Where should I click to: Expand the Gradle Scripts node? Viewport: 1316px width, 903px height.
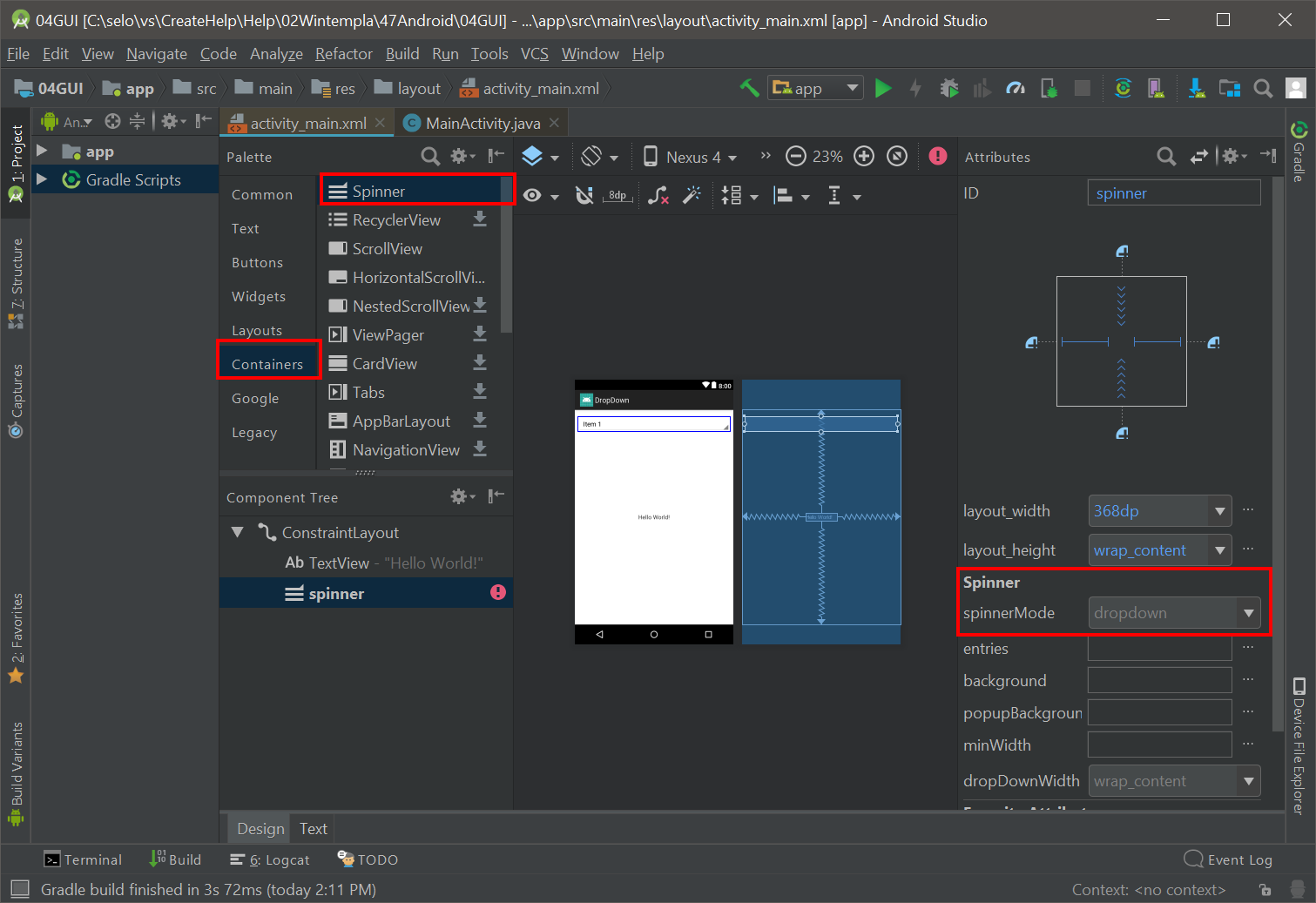pos(41,179)
